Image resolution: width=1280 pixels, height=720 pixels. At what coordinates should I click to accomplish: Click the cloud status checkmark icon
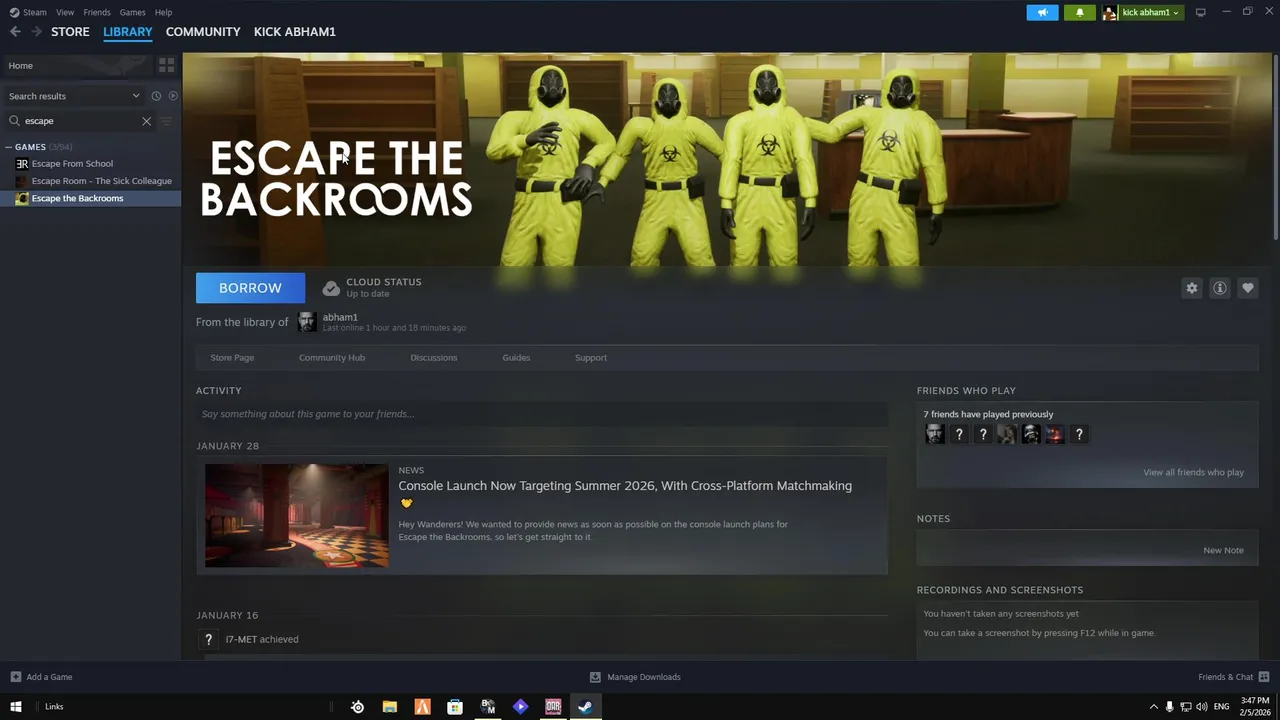click(331, 288)
